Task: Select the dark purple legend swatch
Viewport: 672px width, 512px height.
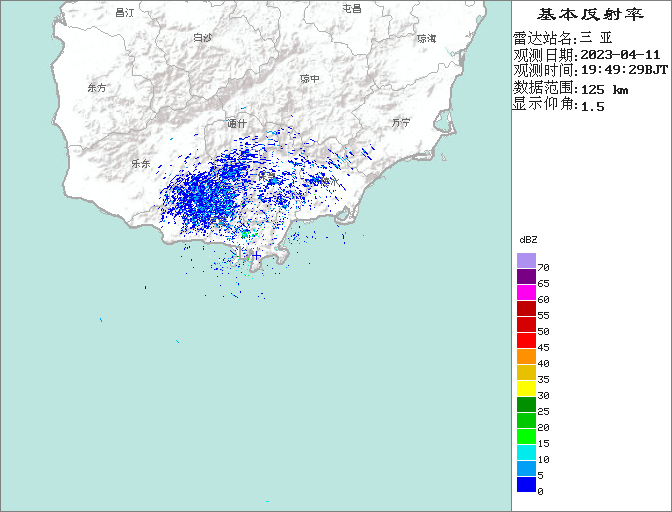Action: pos(526,276)
